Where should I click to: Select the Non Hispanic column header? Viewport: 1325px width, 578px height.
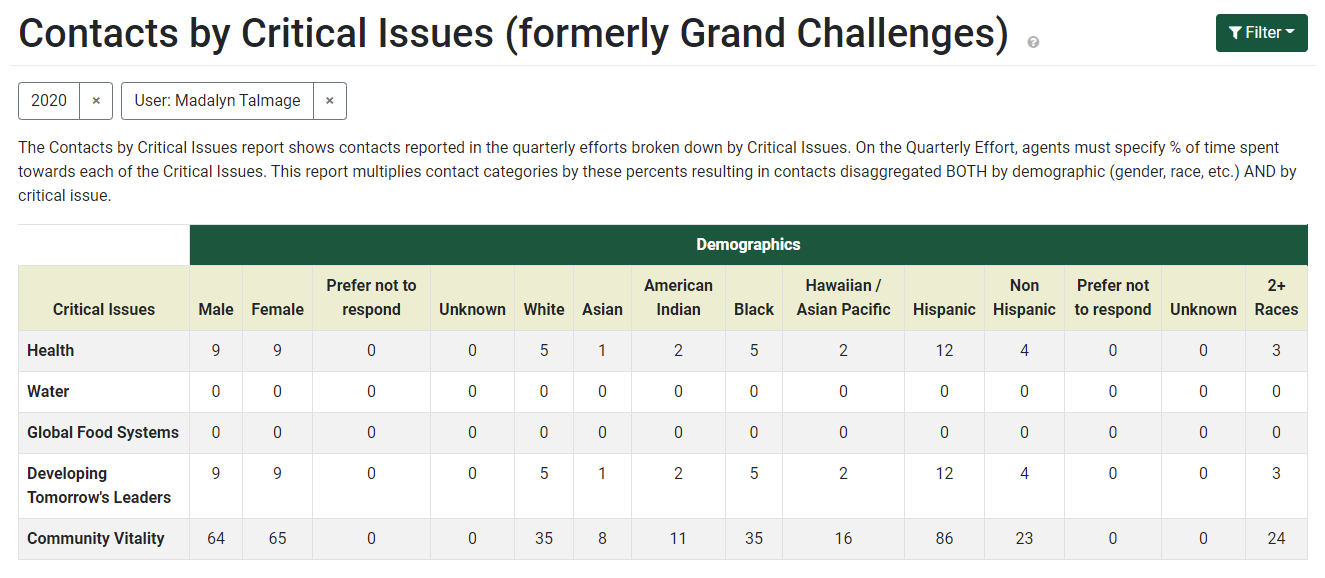click(x=1024, y=297)
